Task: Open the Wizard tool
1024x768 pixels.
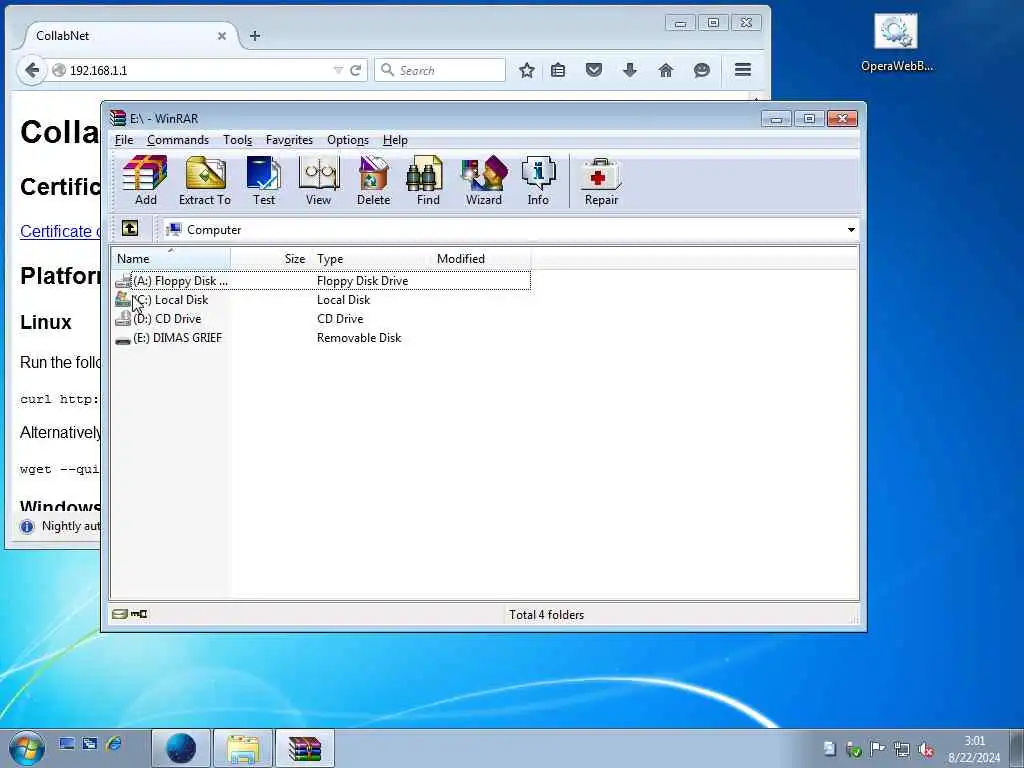Action: [x=484, y=181]
